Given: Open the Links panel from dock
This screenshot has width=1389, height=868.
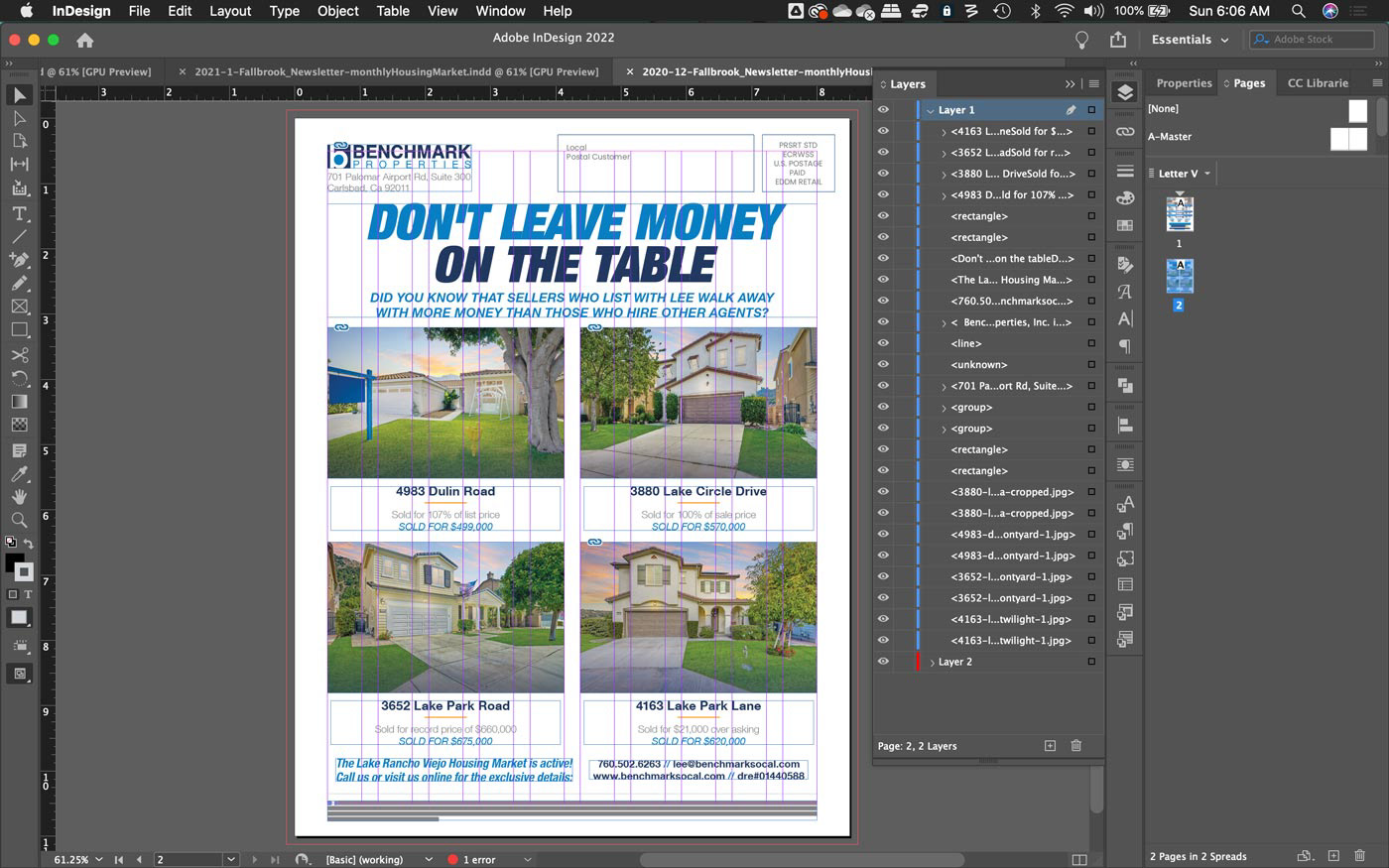Looking at the screenshot, I should (1125, 131).
